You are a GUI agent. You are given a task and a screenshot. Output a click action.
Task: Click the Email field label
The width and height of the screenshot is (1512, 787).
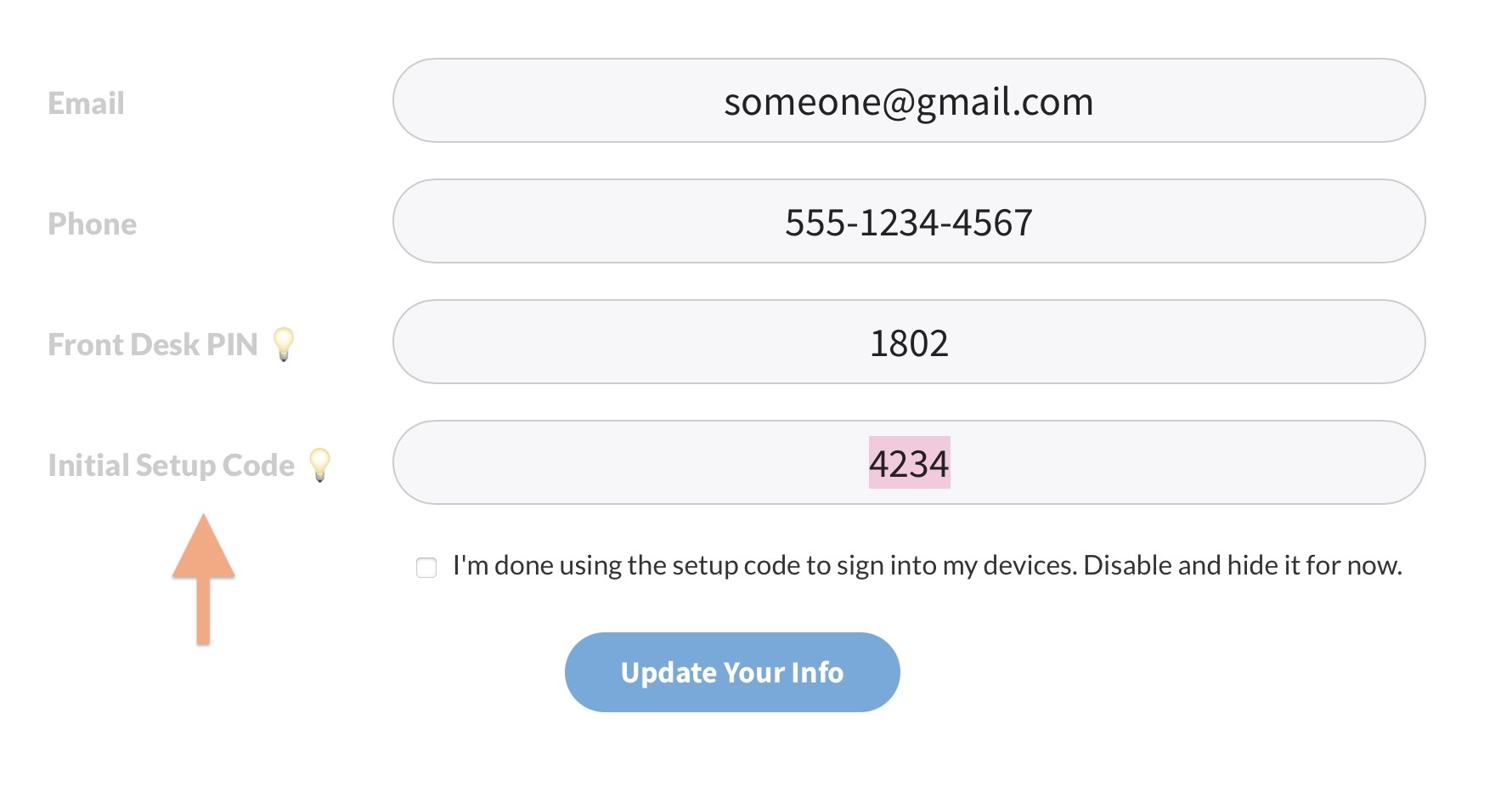(86, 104)
